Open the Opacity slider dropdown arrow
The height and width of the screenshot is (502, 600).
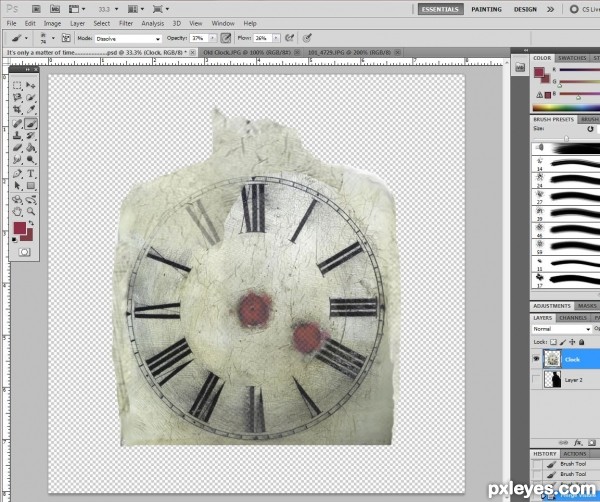pyautogui.click(x=213, y=38)
